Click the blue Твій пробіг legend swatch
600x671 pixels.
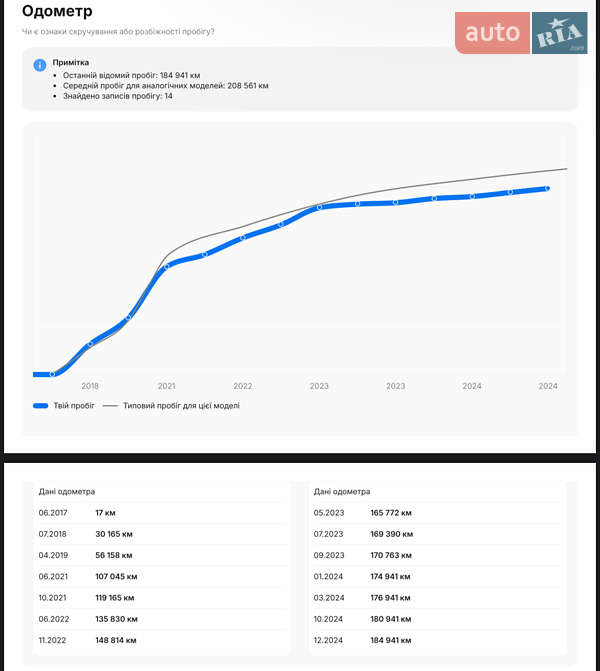point(41,406)
